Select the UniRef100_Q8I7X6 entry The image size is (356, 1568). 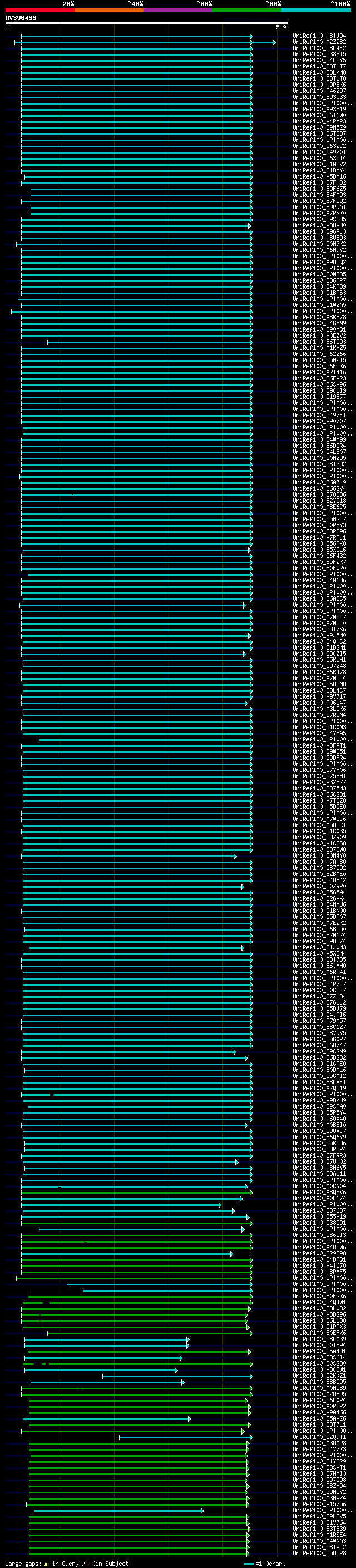tap(319, 630)
